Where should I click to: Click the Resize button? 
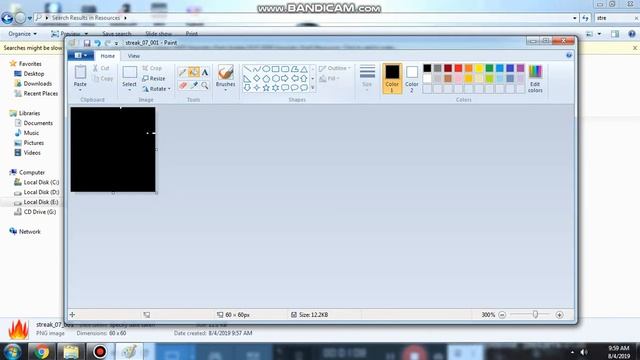click(154, 78)
